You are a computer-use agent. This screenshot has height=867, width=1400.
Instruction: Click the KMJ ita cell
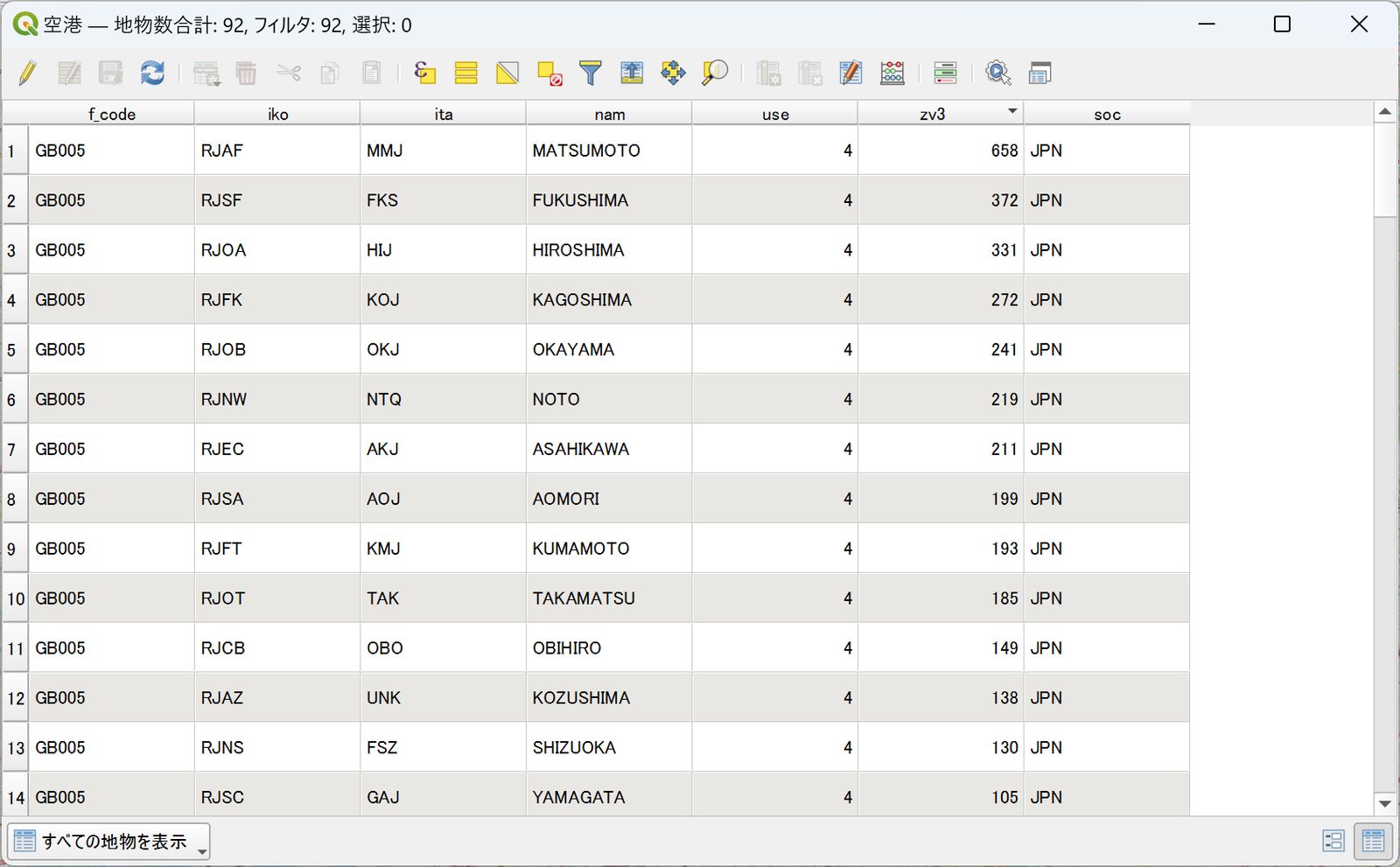click(444, 549)
